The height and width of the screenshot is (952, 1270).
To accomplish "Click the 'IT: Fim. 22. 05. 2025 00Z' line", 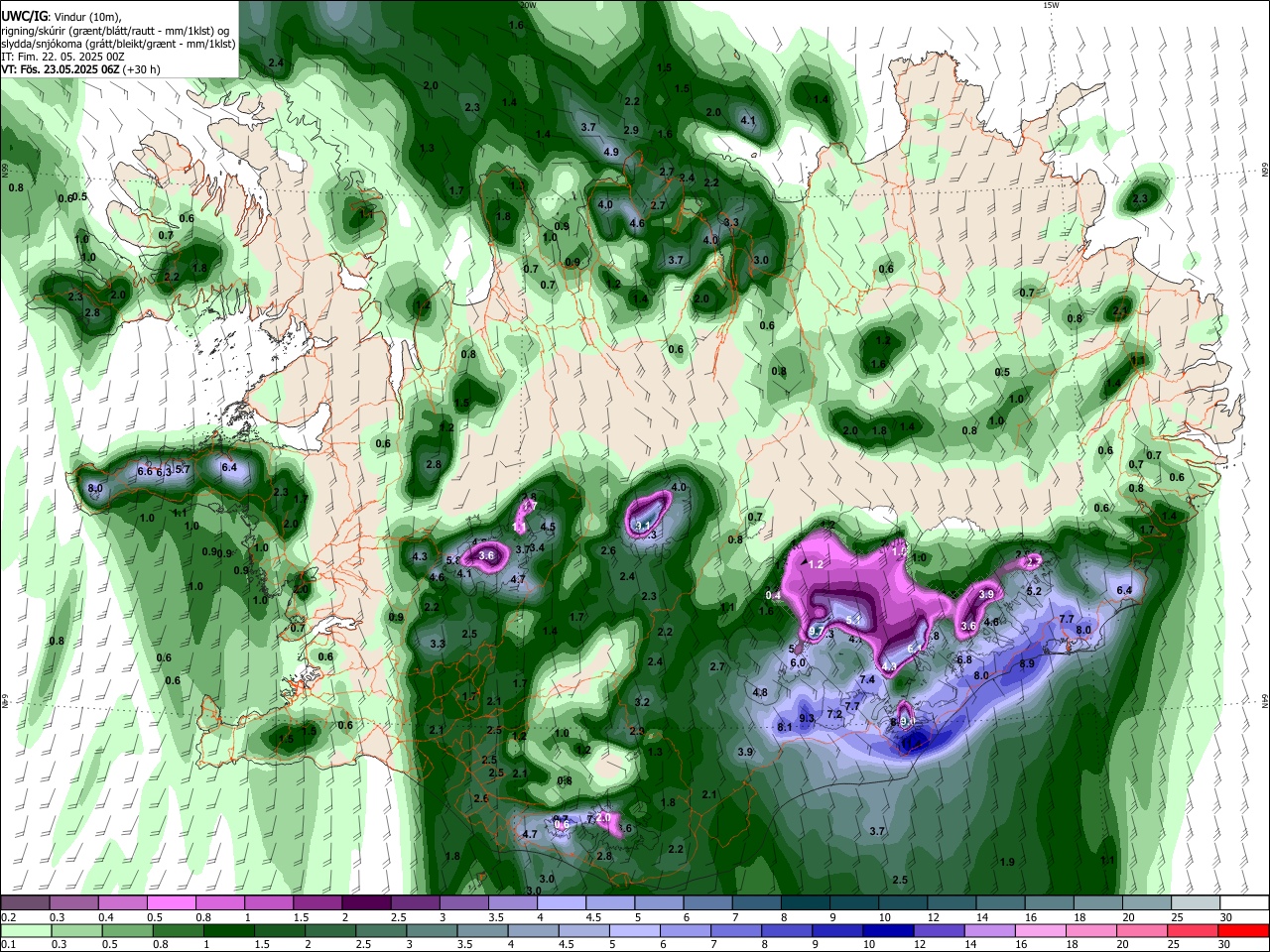I will click(x=63, y=57).
